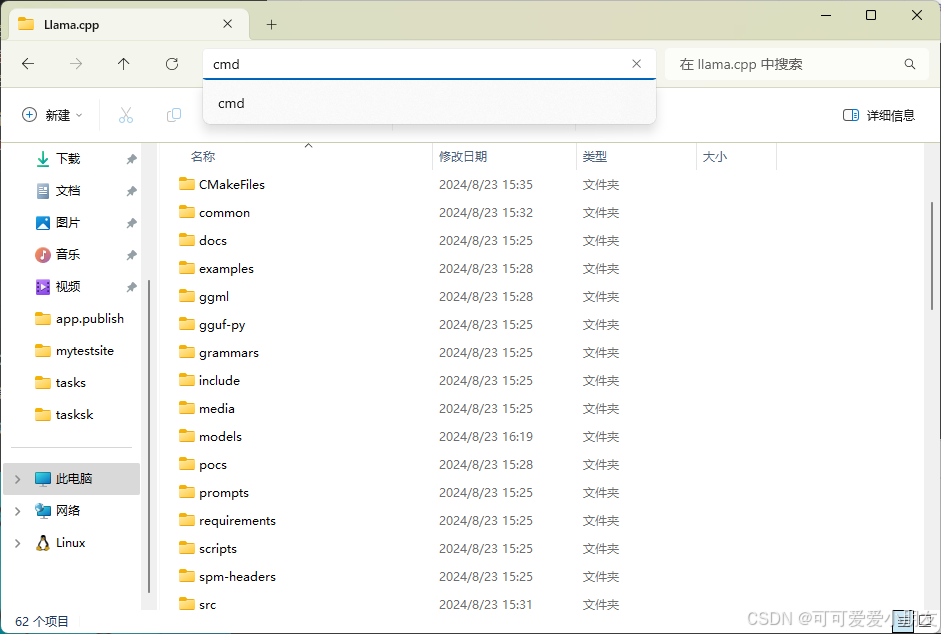941x634 pixels.
Task: Click the Copy icon in toolbar
Action: click(173, 115)
